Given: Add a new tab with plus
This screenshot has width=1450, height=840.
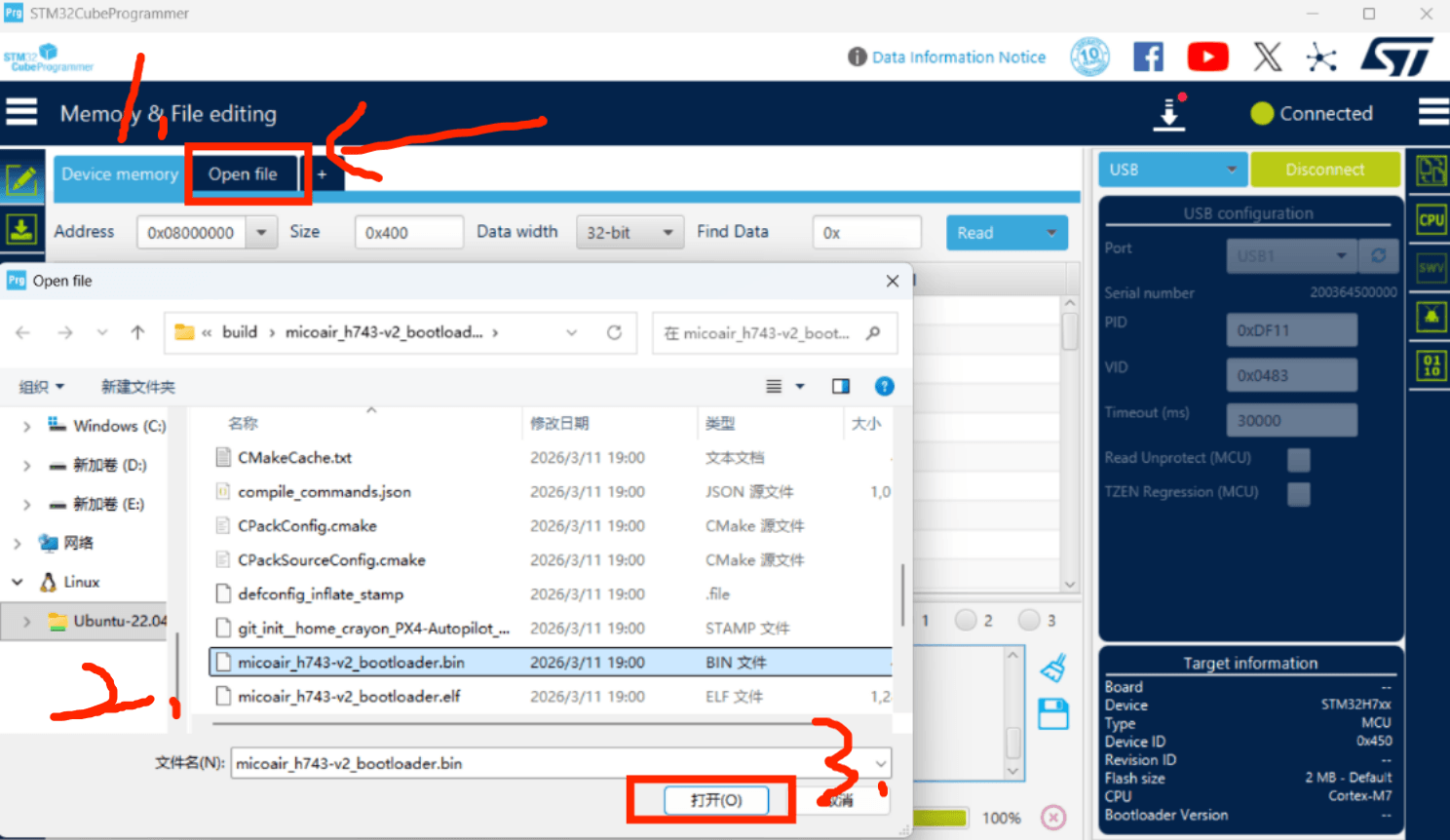Looking at the screenshot, I should 322,173.
